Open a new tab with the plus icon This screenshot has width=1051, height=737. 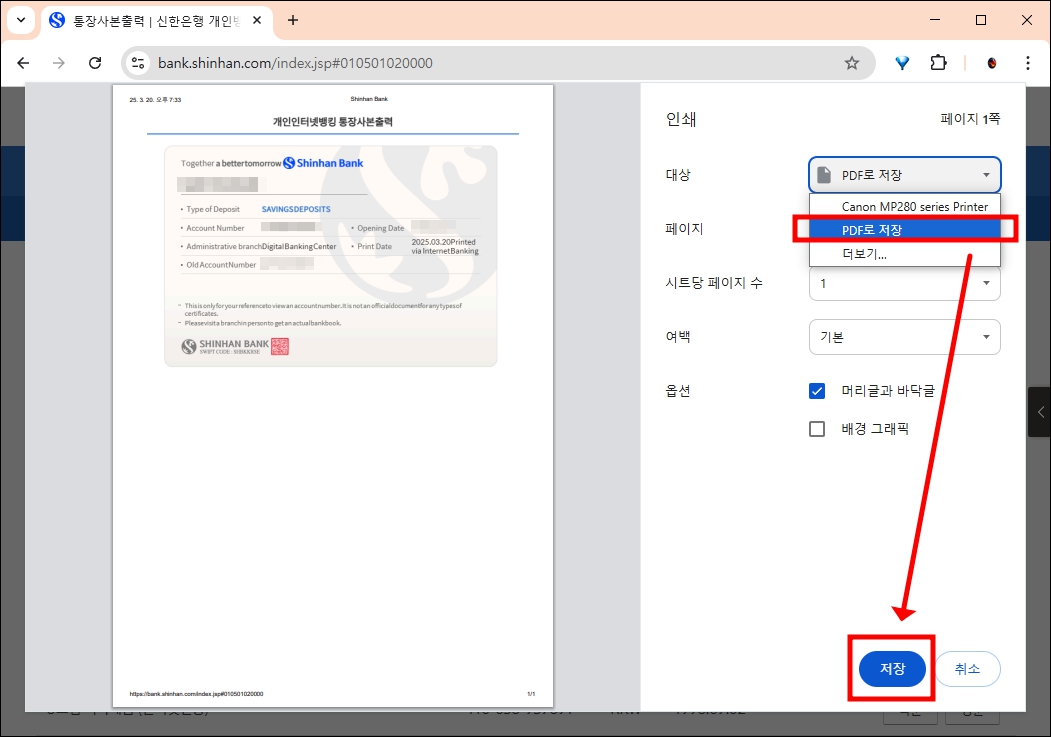pos(290,20)
